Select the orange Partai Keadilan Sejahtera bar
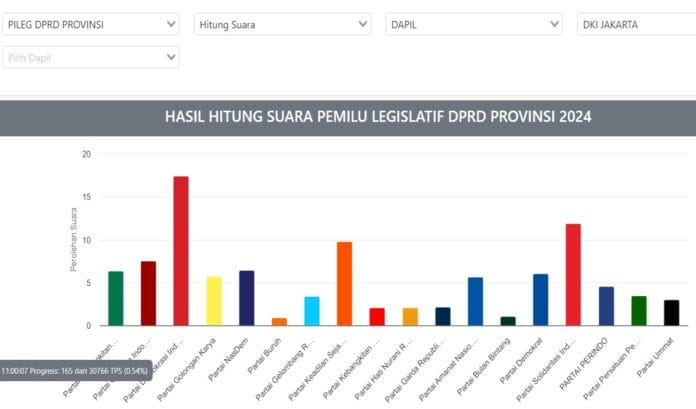696x409 pixels. (344, 283)
